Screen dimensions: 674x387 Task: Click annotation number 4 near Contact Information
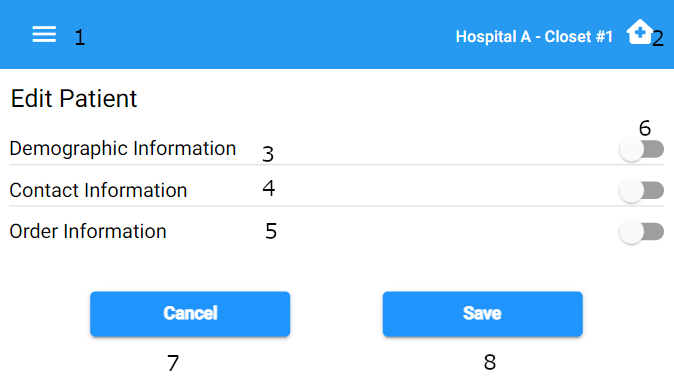coord(269,188)
